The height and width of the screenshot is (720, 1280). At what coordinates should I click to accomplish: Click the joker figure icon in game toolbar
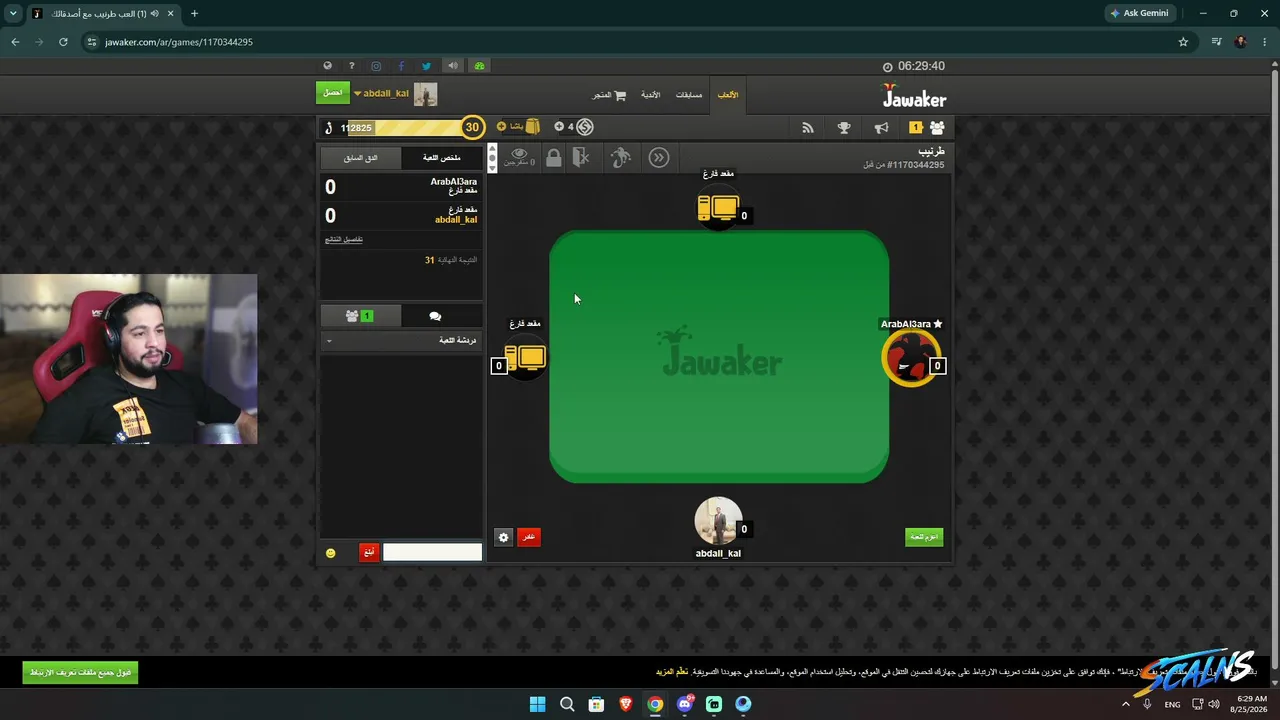[x=621, y=157]
